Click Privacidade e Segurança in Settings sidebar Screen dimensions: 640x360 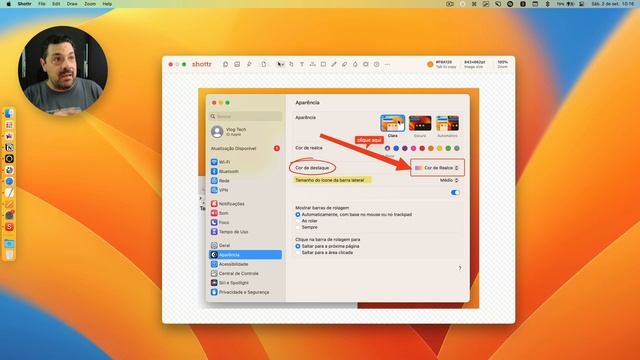pos(246,292)
